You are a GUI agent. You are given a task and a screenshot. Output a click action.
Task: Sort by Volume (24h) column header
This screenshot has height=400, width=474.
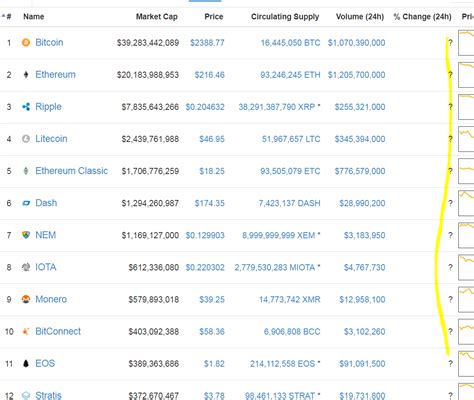360,17
